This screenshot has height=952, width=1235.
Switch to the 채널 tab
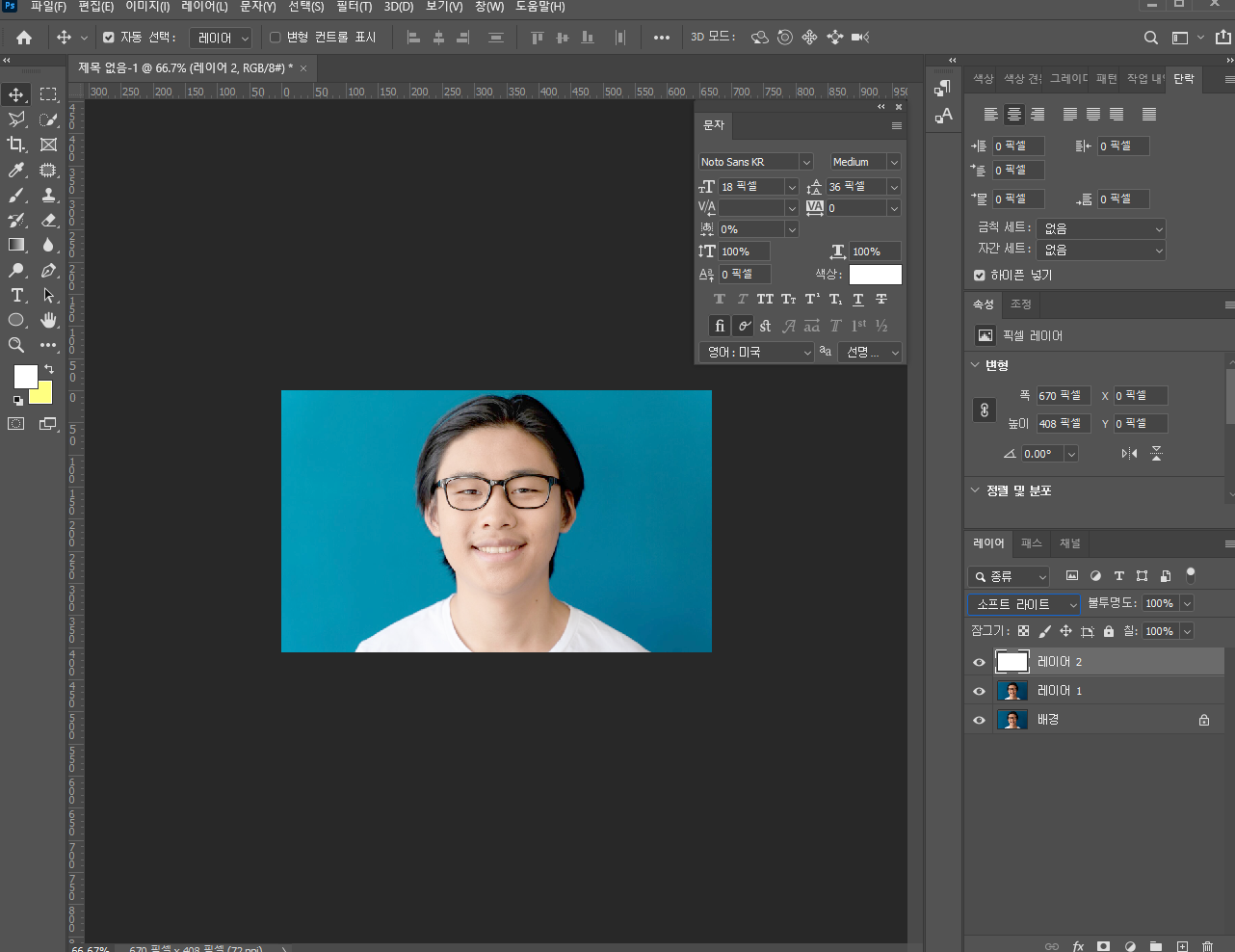click(x=1069, y=543)
